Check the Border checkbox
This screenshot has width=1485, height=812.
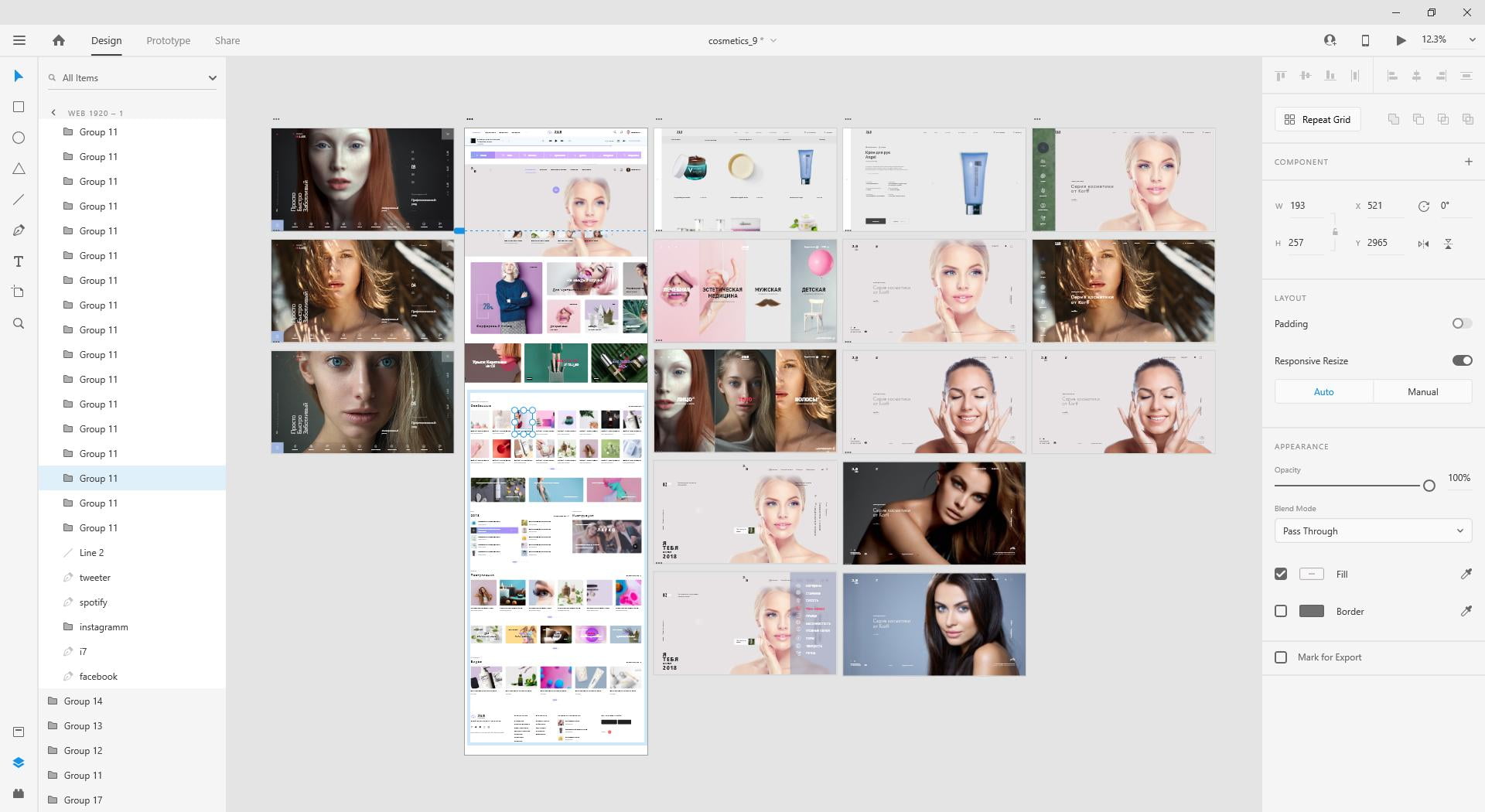[x=1281, y=611]
